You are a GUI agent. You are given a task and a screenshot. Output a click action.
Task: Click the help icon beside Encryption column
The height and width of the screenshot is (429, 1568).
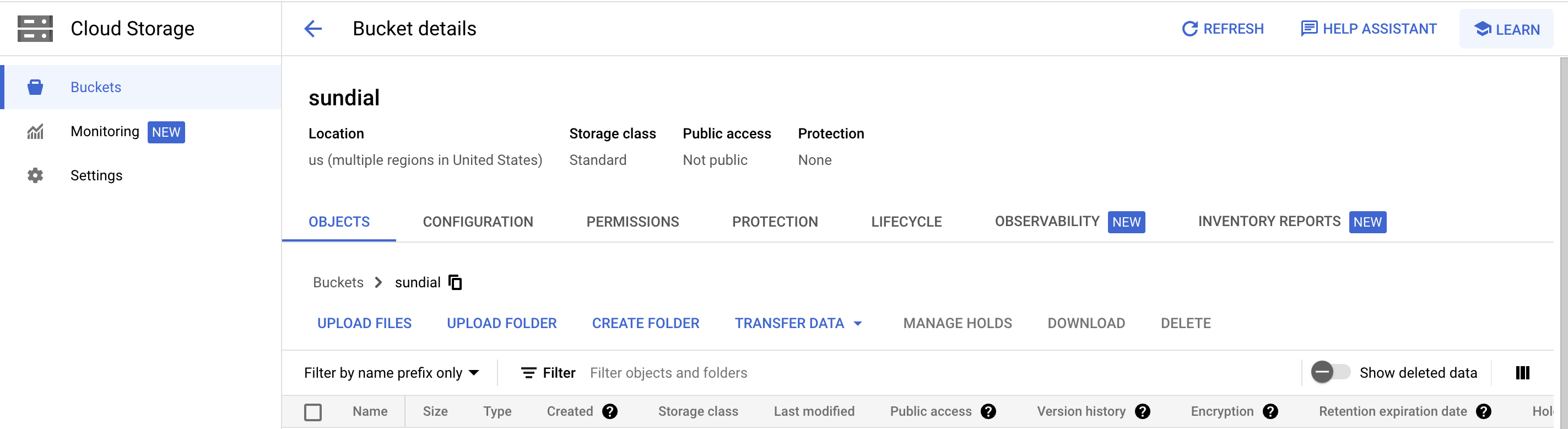pos(1270,411)
